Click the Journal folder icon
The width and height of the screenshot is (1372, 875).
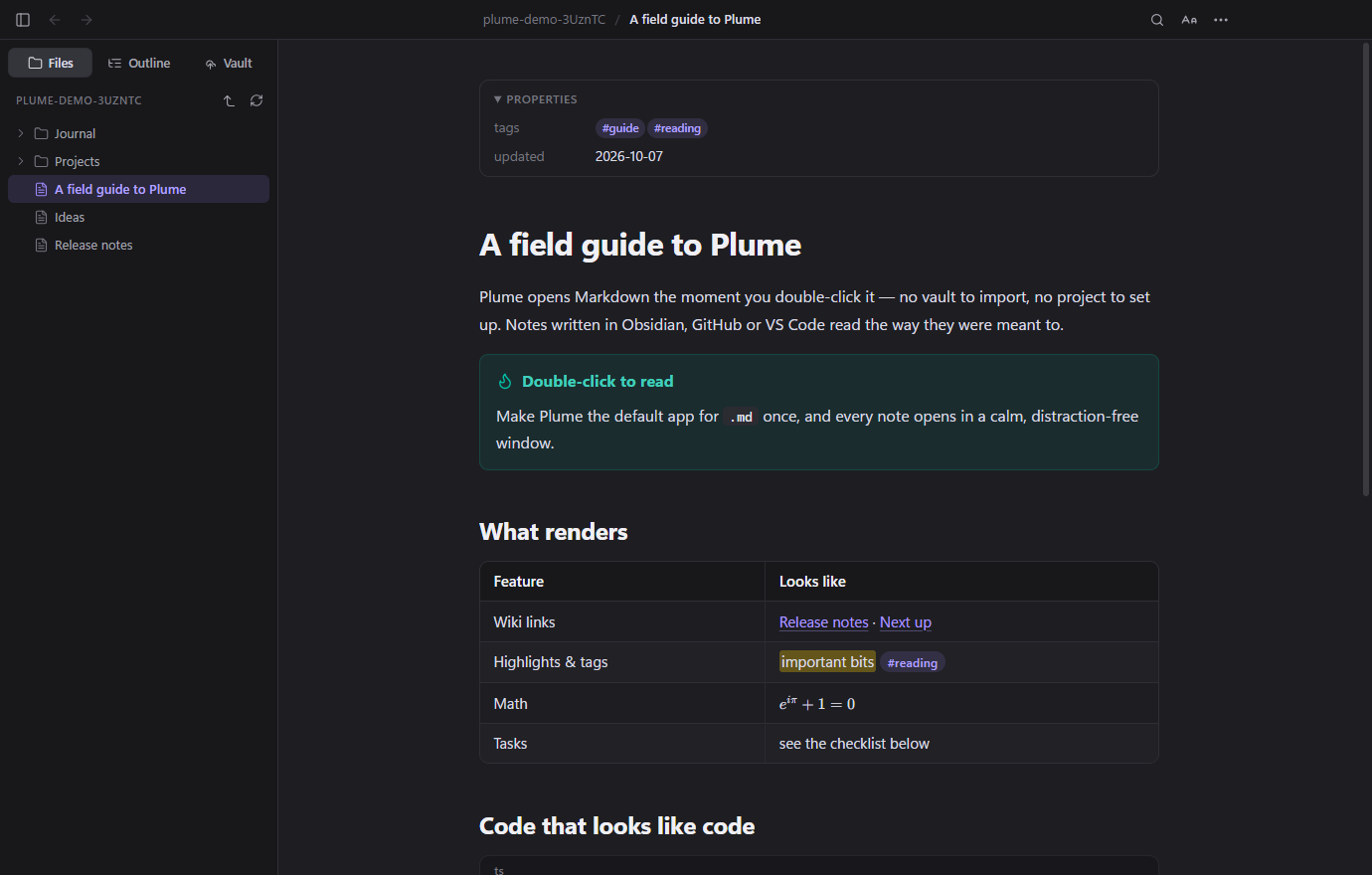(x=41, y=133)
